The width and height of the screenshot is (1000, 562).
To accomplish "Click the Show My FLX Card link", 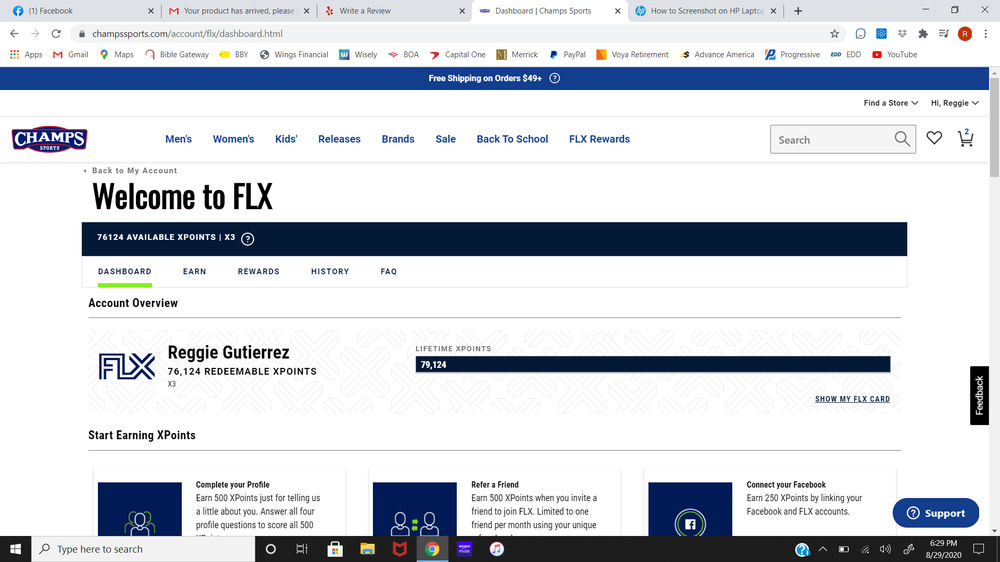I will point(852,399).
